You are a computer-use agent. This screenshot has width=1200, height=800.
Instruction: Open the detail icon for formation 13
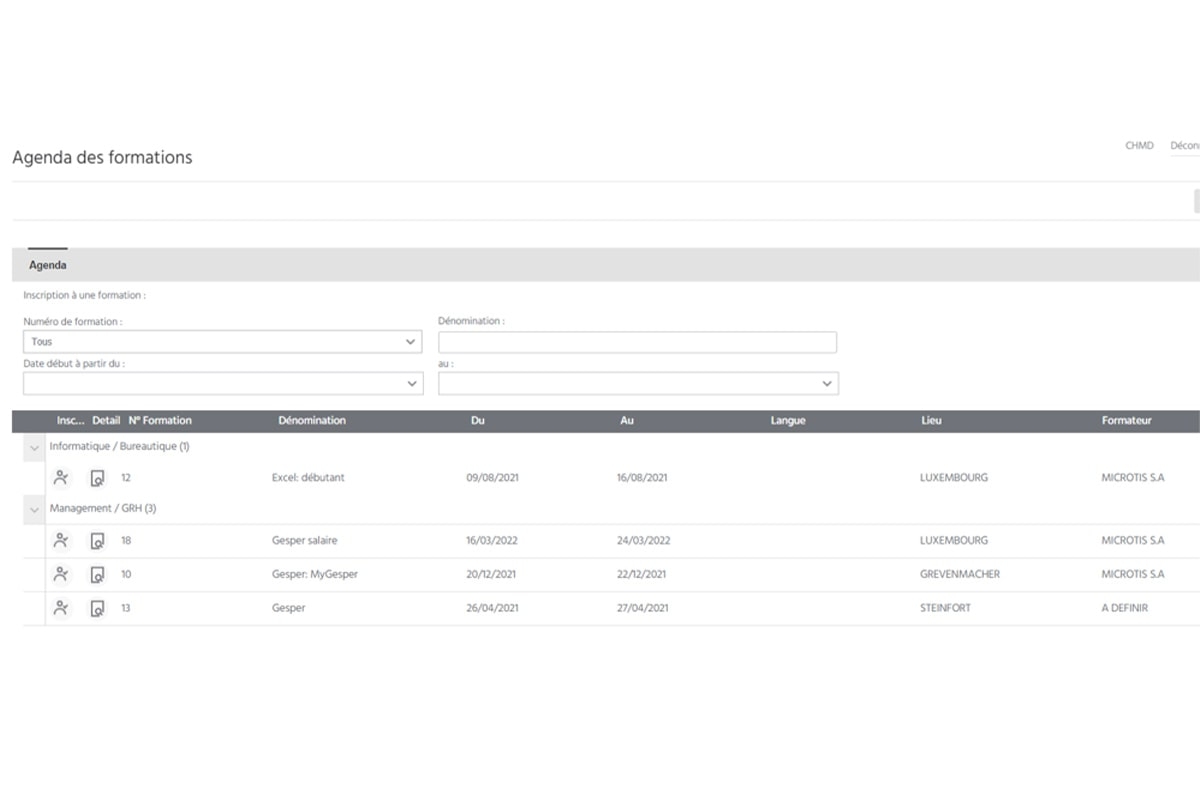pyautogui.click(x=97, y=608)
